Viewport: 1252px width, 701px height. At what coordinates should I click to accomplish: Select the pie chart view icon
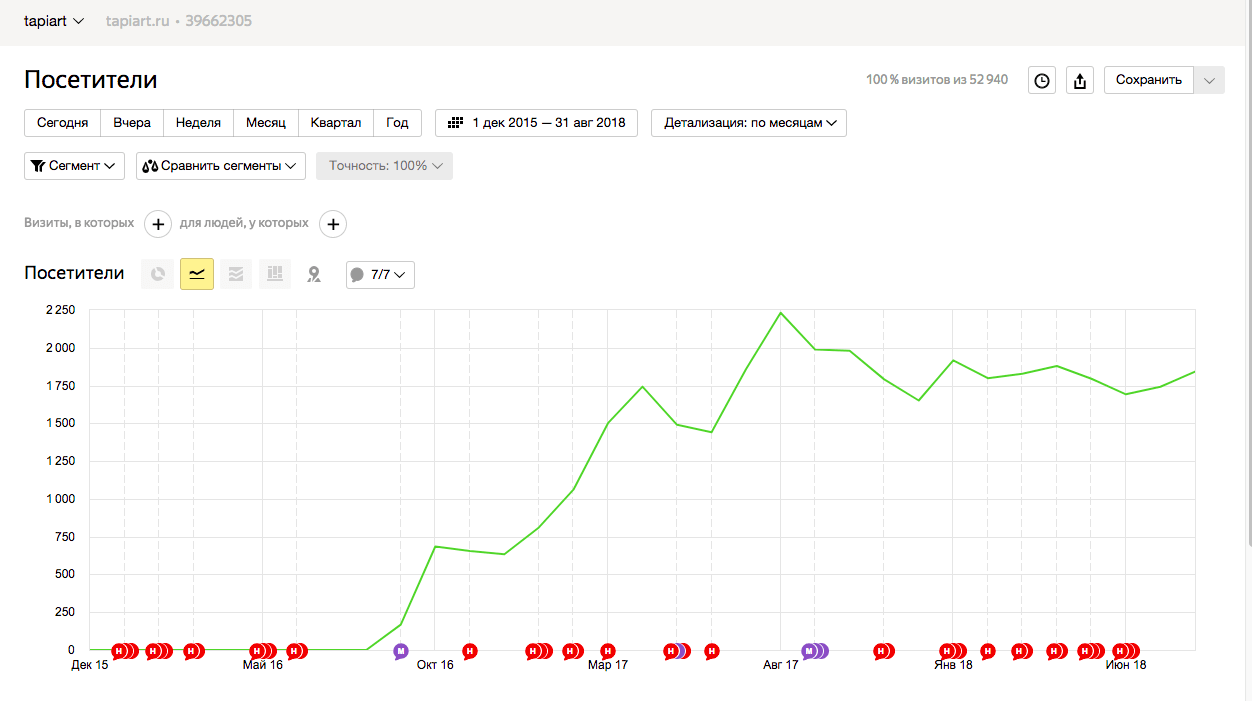pos(157,274)
